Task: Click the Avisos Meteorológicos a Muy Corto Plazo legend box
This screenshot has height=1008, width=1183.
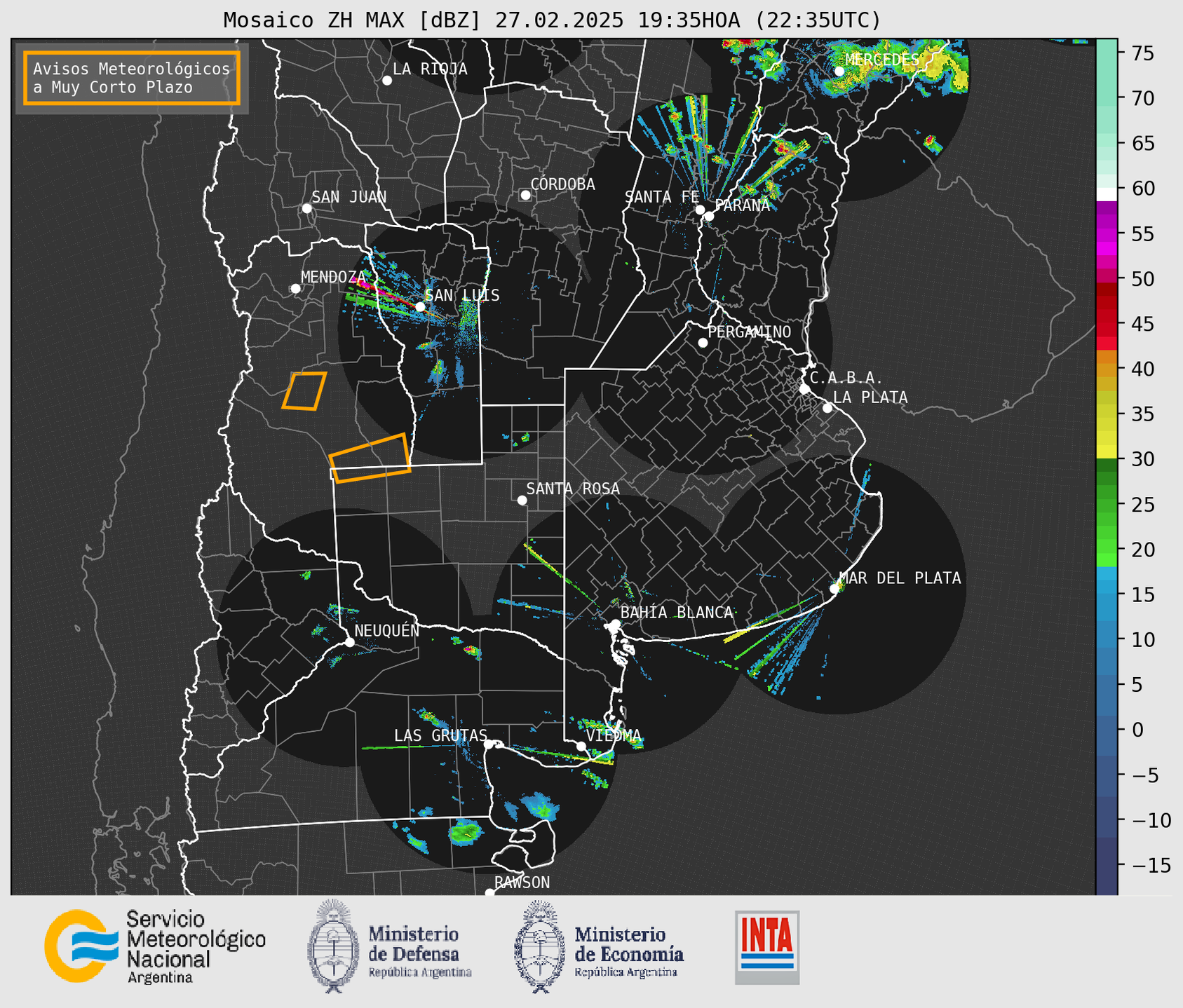Action: click(132, 78)
